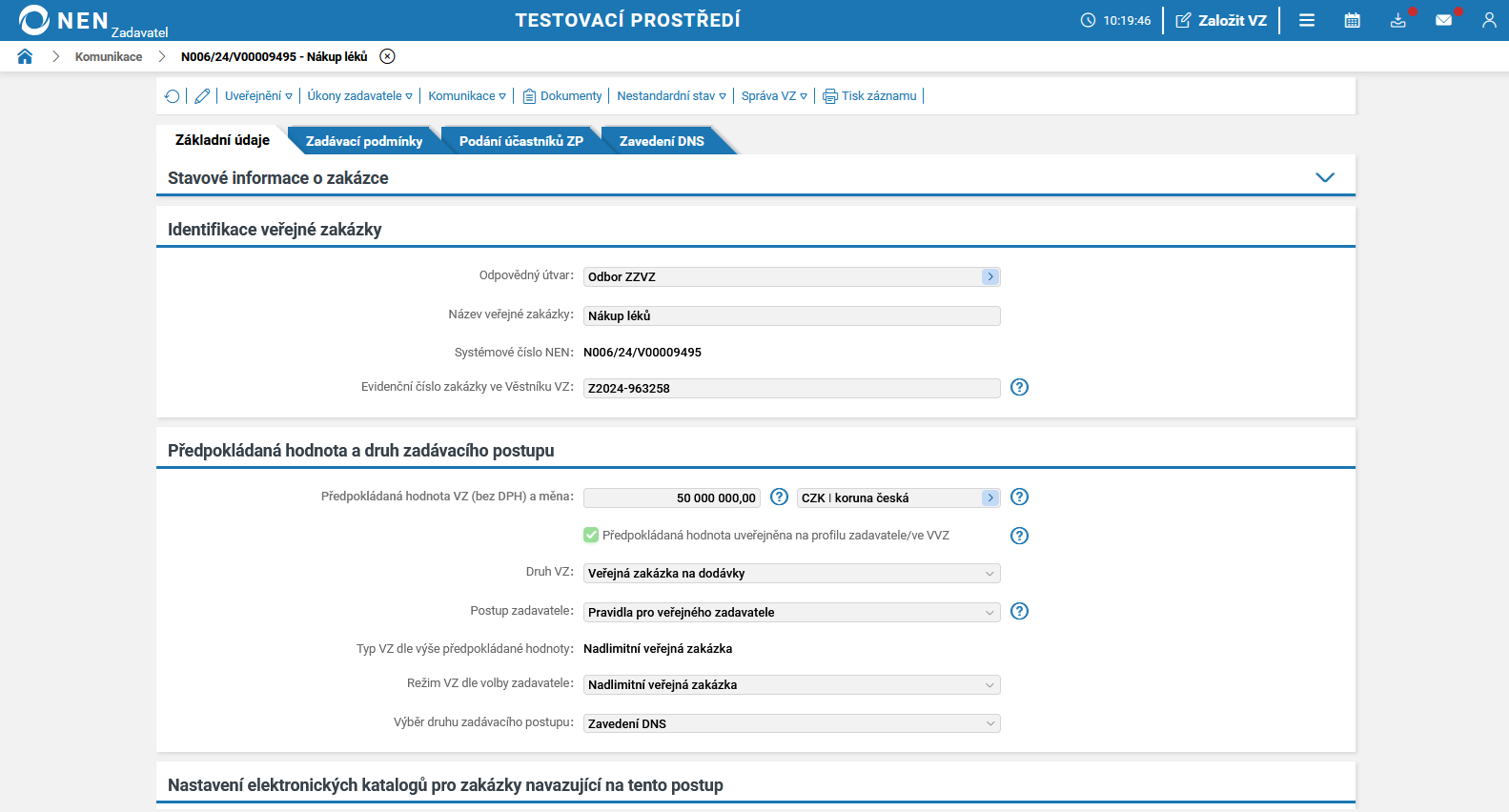Expand the Stavové informace o zakázce section
The width and height of the screenshot is (1509, 812).
pos(1324,177)
